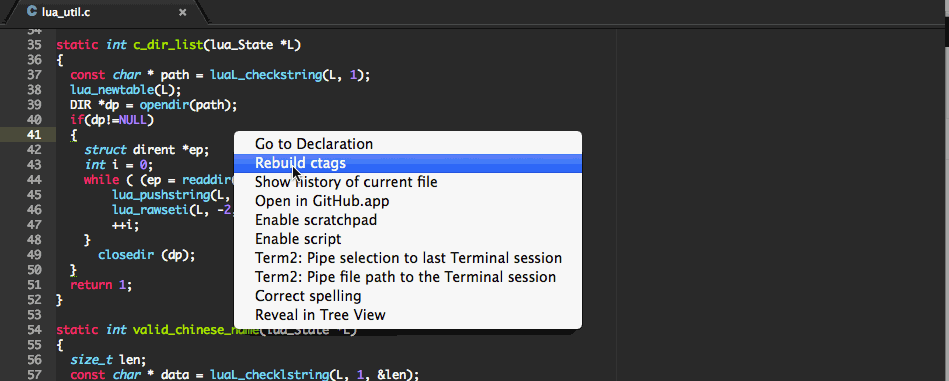The height and width of the screenshot is (381, 949).
Task: Click the C file icon on lua_util.c tab
Action: (31, 12)
